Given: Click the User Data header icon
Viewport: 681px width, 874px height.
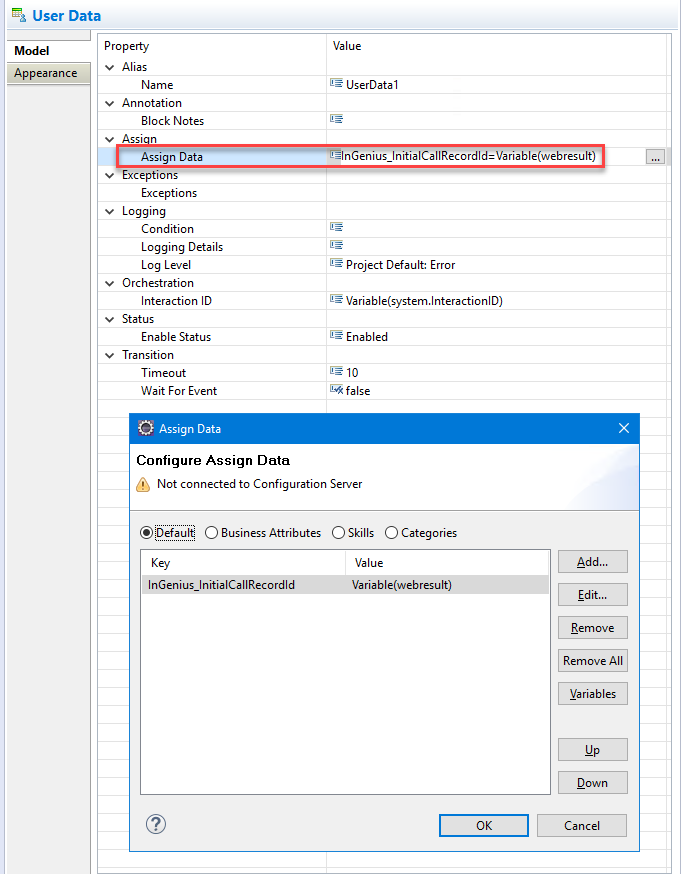Looking at the screenshot, I should [x=18, y=16].
